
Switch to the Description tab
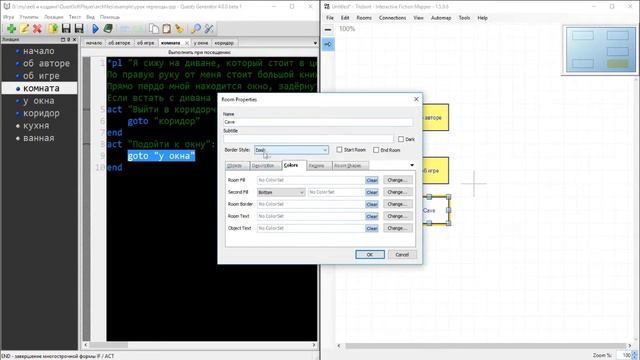(263, 166)
